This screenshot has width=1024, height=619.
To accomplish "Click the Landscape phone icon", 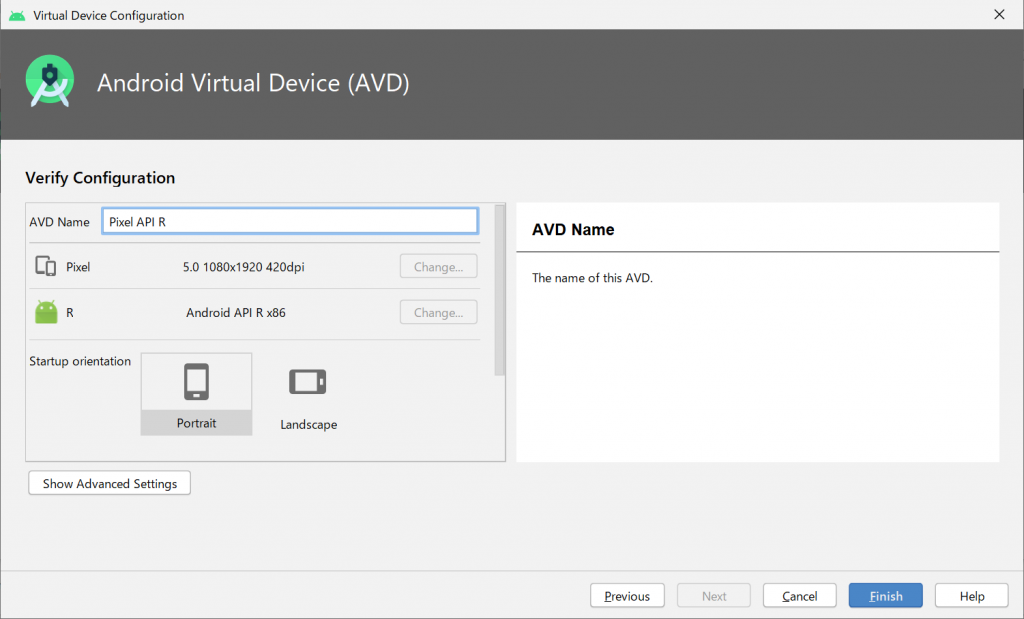I will [x=307, y=382].
